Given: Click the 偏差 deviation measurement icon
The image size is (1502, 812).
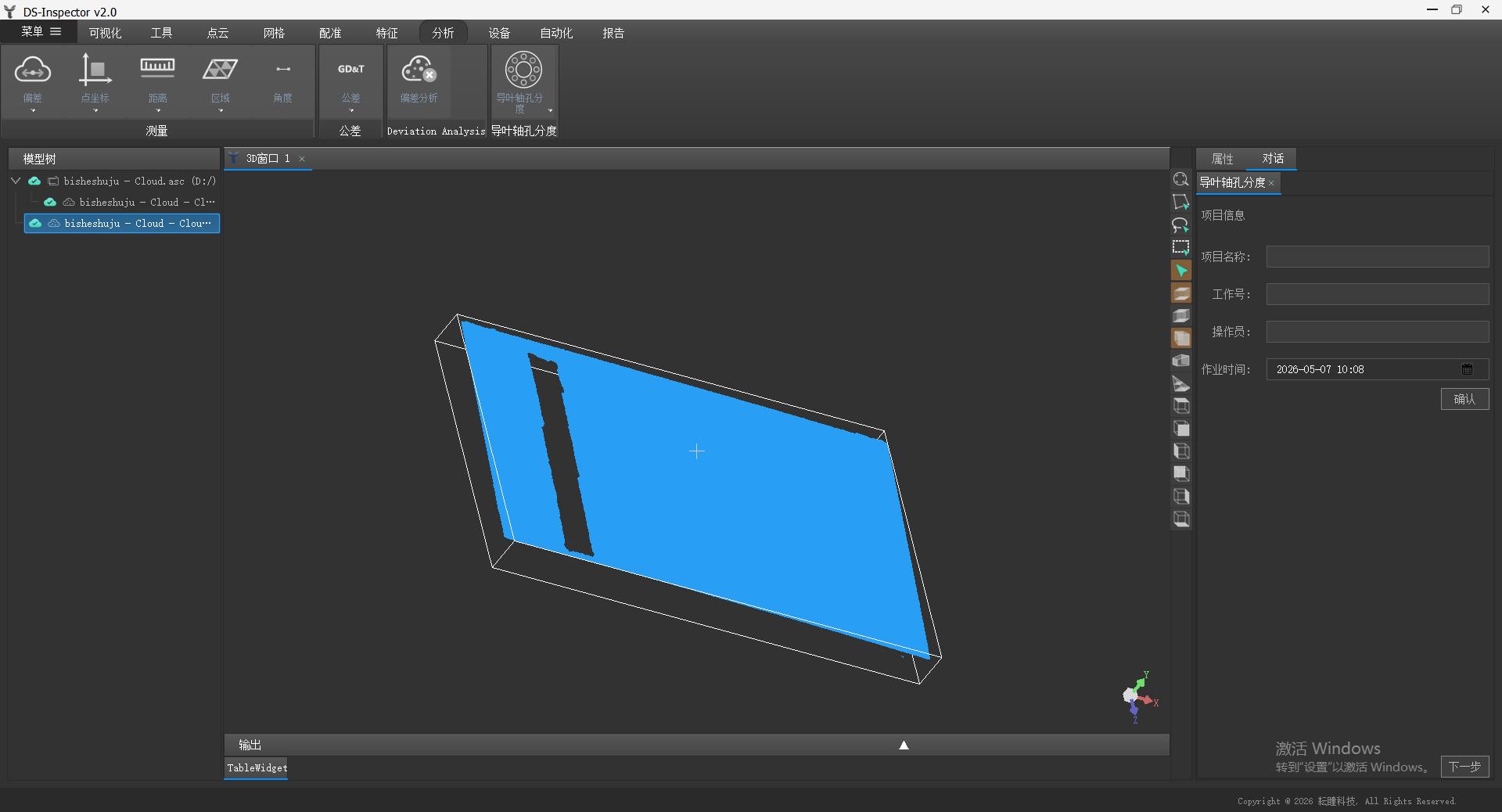Looking at the screenshot, I should tap(32, 70).
